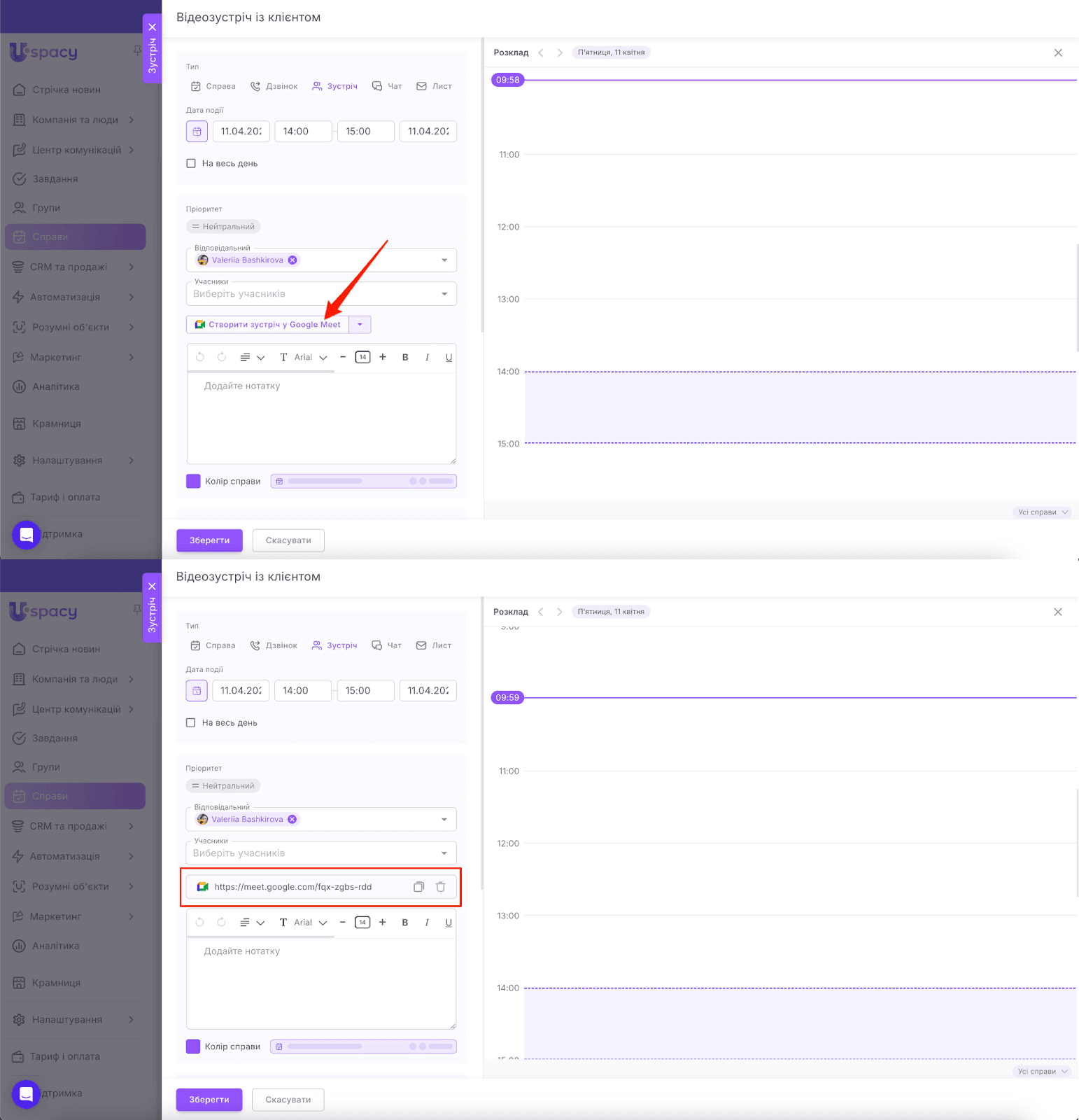Click Скасувати in the upper screenshot
The width and height of the screenshot is (1079, 1120).
(288, 540)
